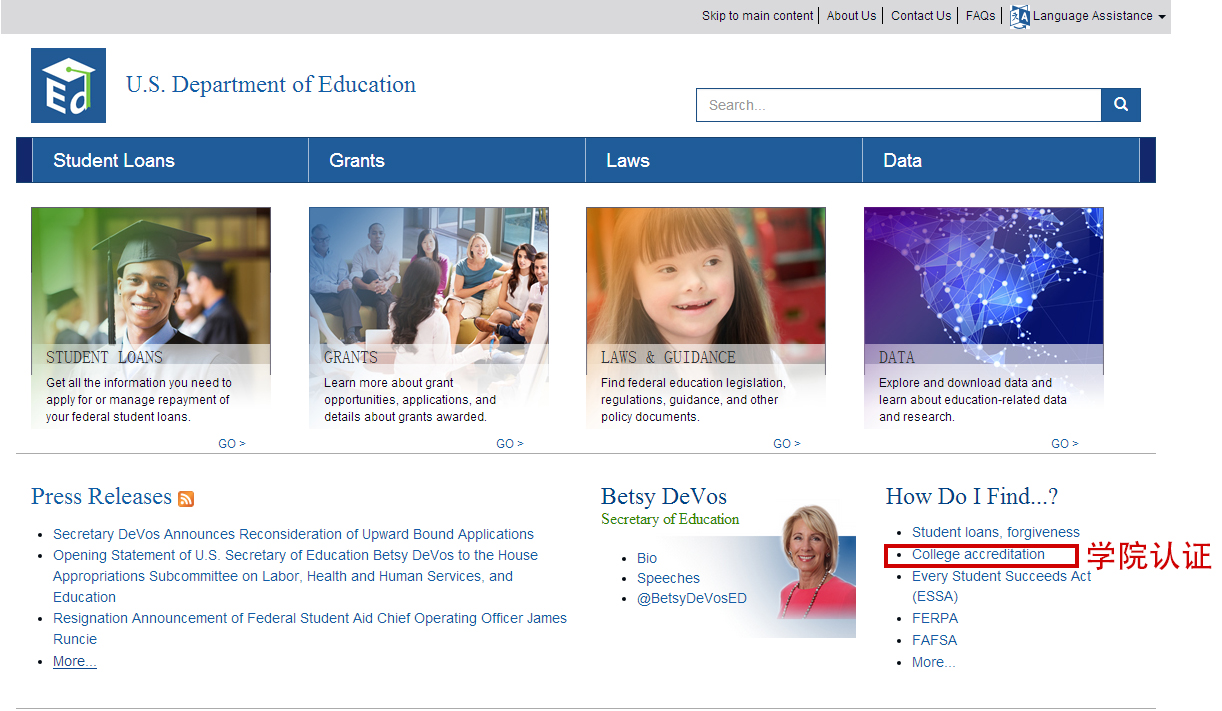The width and height of the screenshot is (1222, 711).
Task: Click More under Press Releases
Action: (75, 661)
